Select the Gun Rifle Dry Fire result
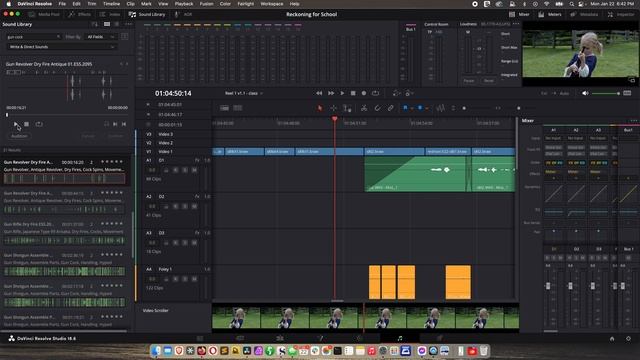 click(64, 233)
